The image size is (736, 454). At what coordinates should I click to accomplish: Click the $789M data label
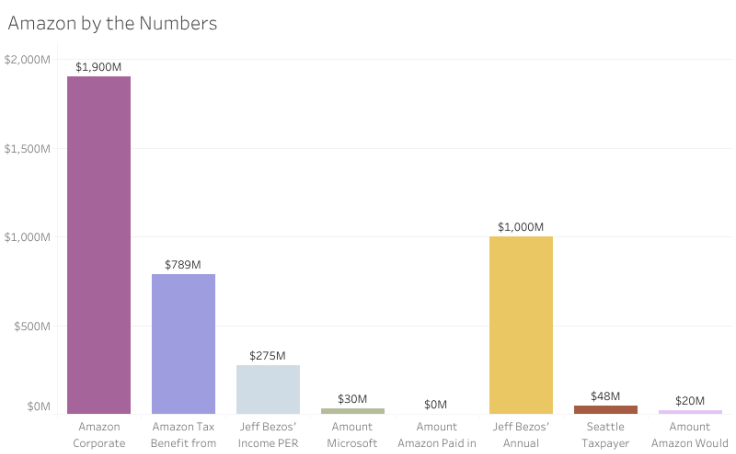coord(183,265)
